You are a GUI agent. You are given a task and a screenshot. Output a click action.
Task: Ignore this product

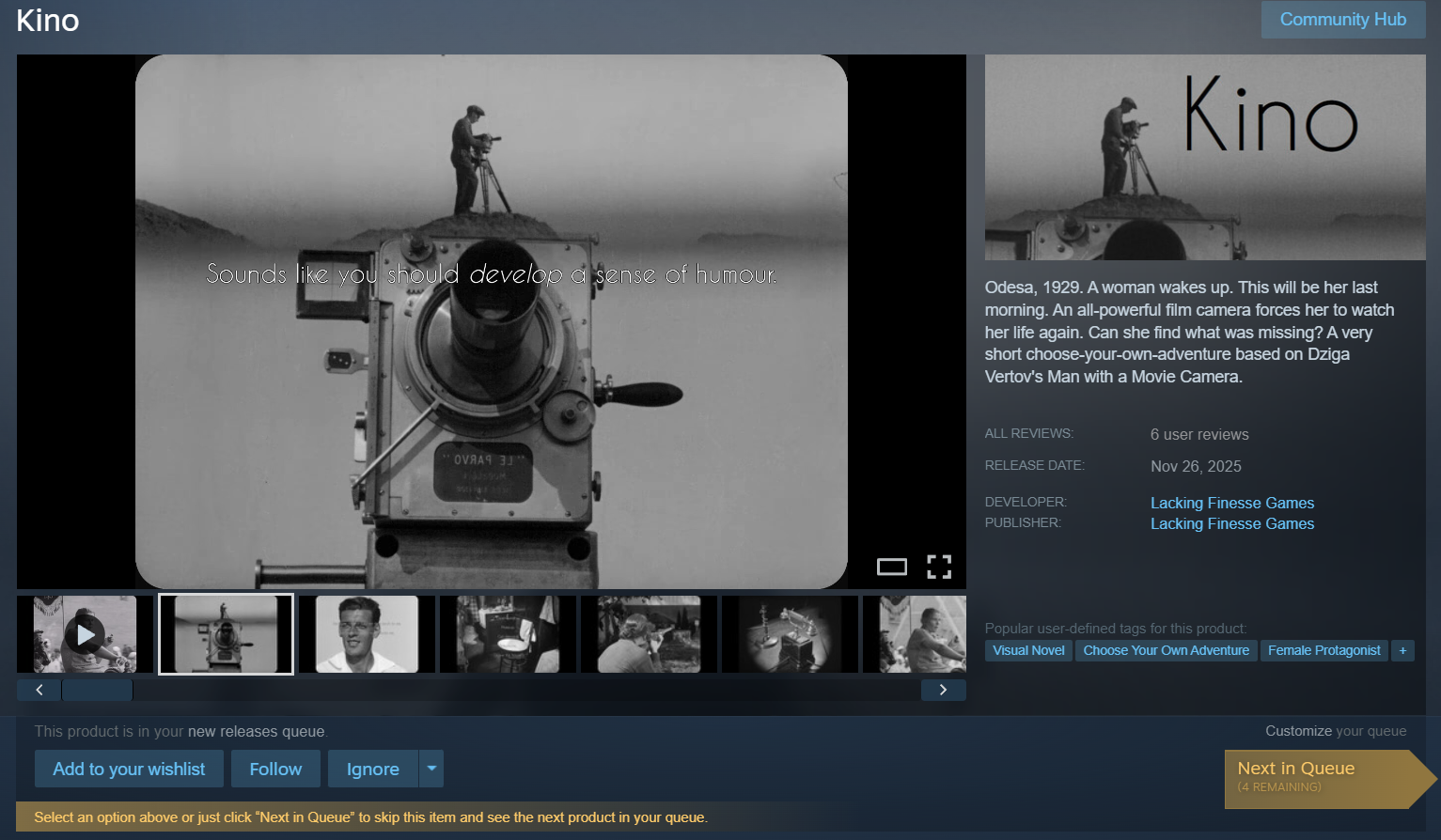tap(373, 769)
